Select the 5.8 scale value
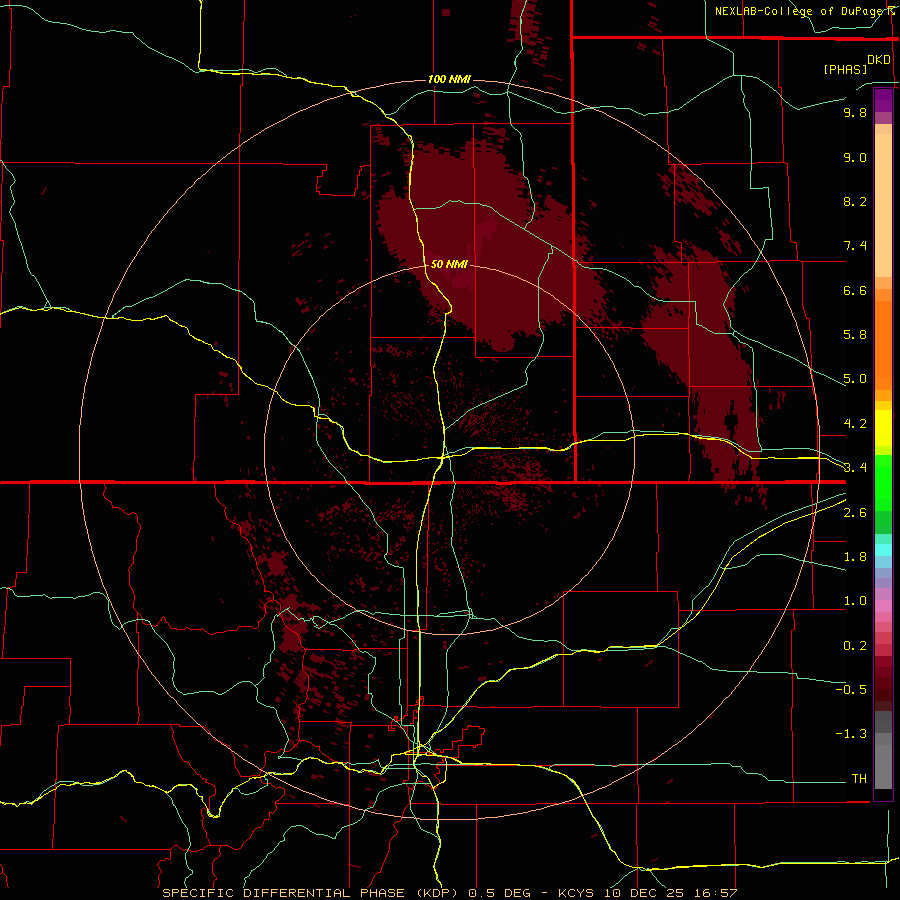 855,335
